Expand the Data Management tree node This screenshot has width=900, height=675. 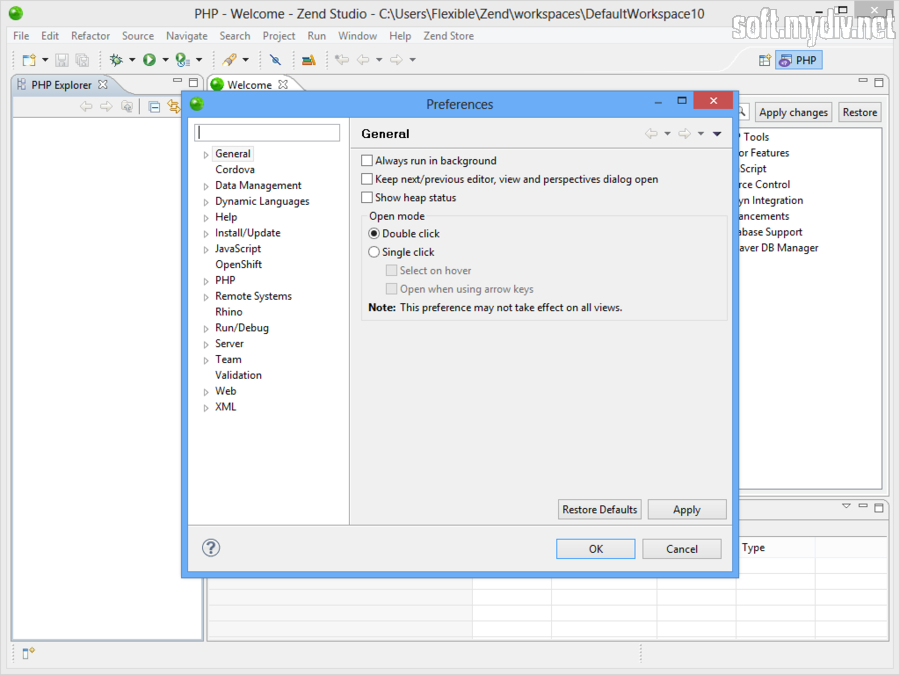tap(205, 186)
